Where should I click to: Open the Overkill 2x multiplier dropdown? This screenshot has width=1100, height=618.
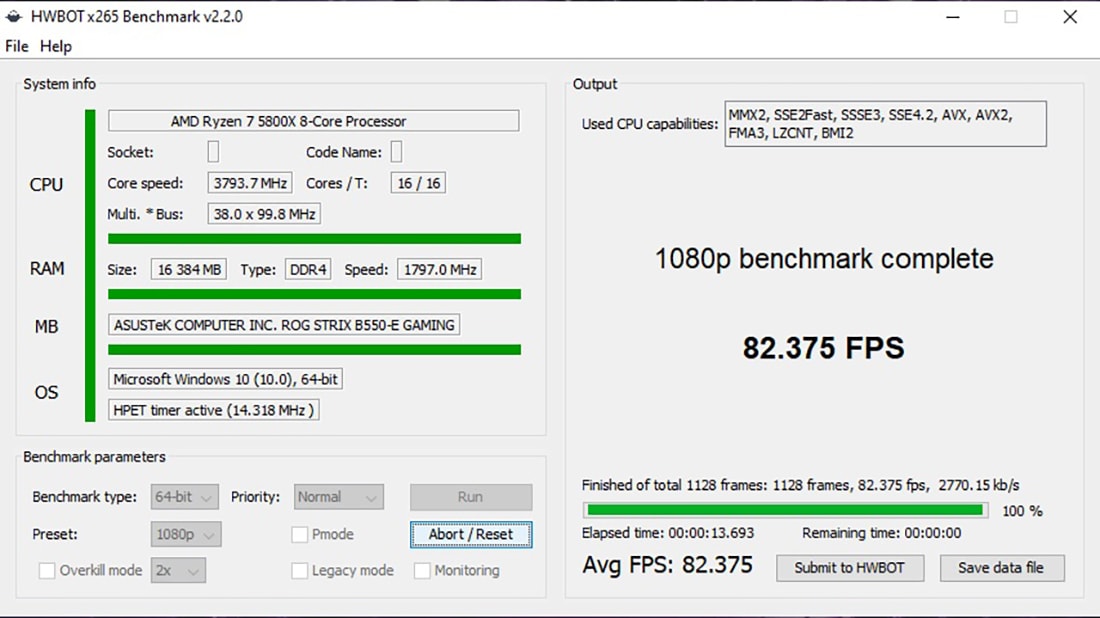coord(178,571)
